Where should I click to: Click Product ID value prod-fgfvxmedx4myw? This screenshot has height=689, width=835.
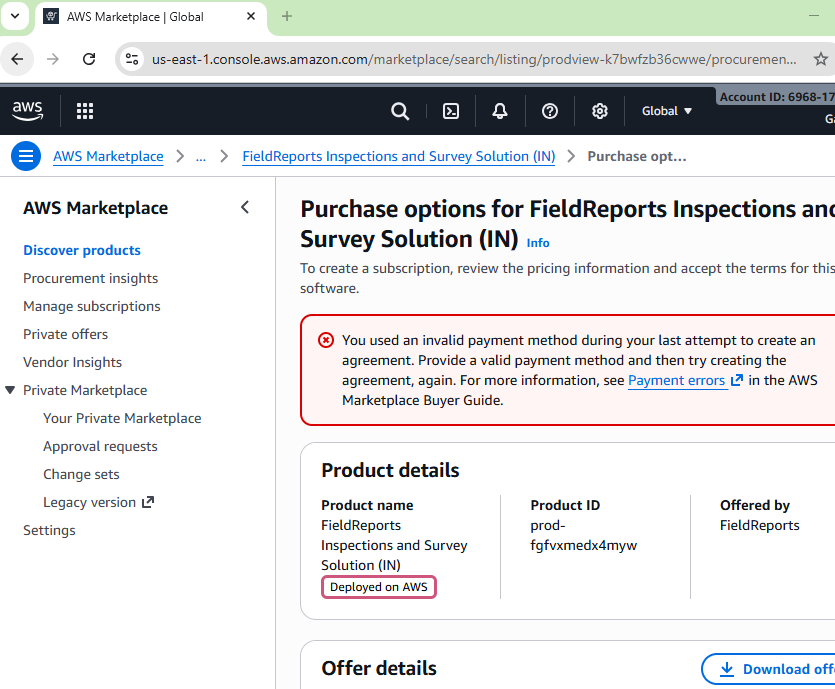click(x=583, y=535)
